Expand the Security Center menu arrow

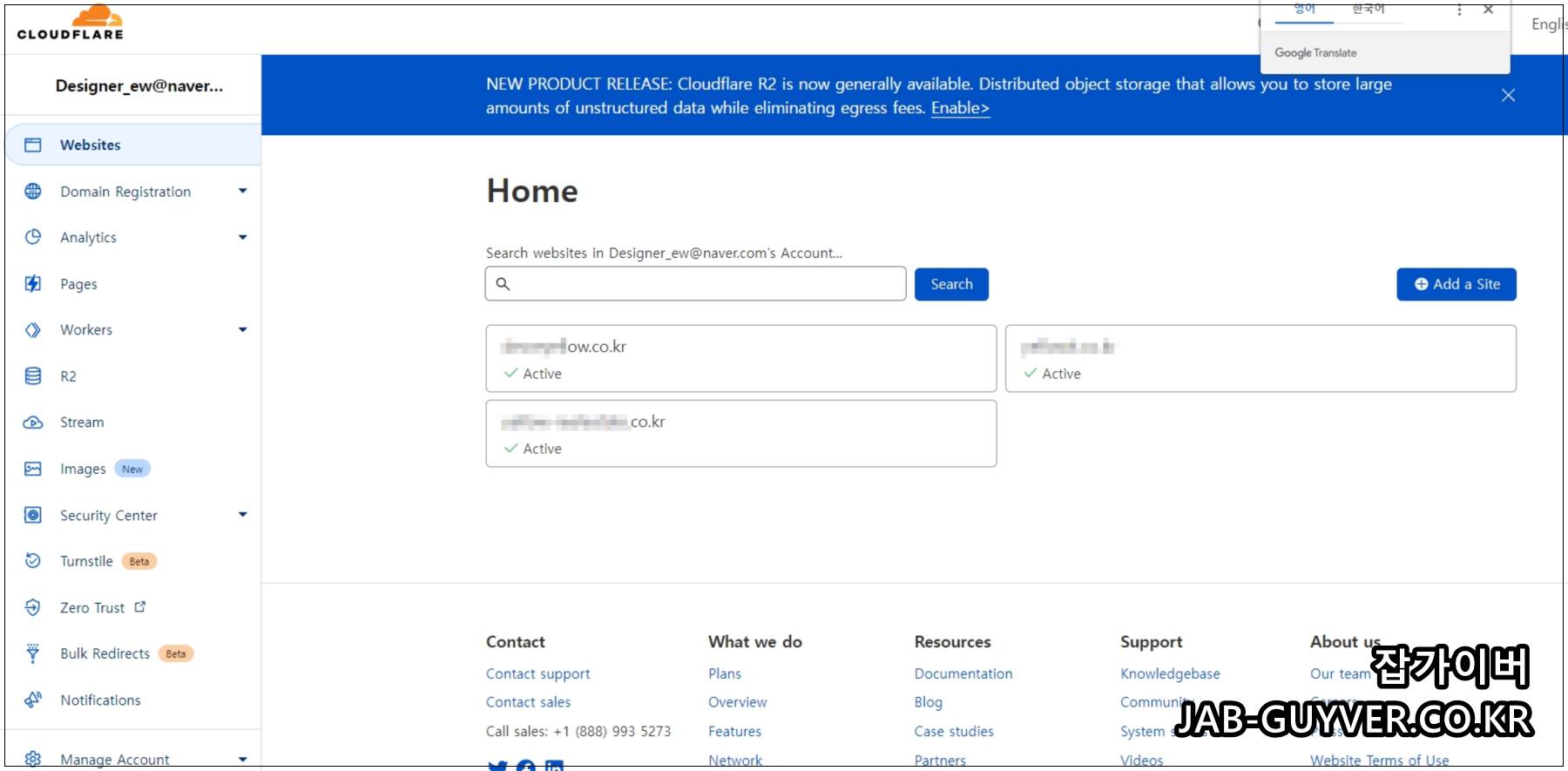(x=243, y=515)
